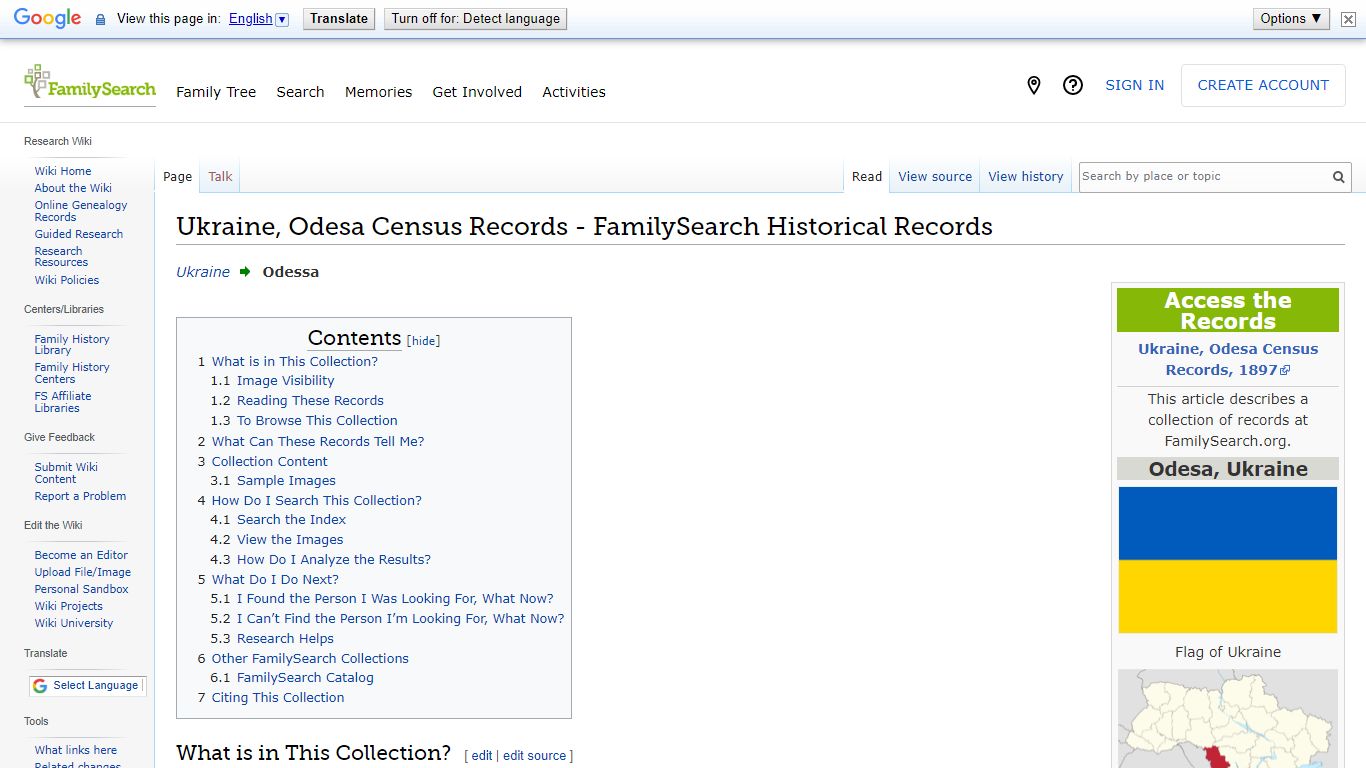1366x768 pixels.
Task: Open Family History Centers sidebar link
Action: point(72,373)
